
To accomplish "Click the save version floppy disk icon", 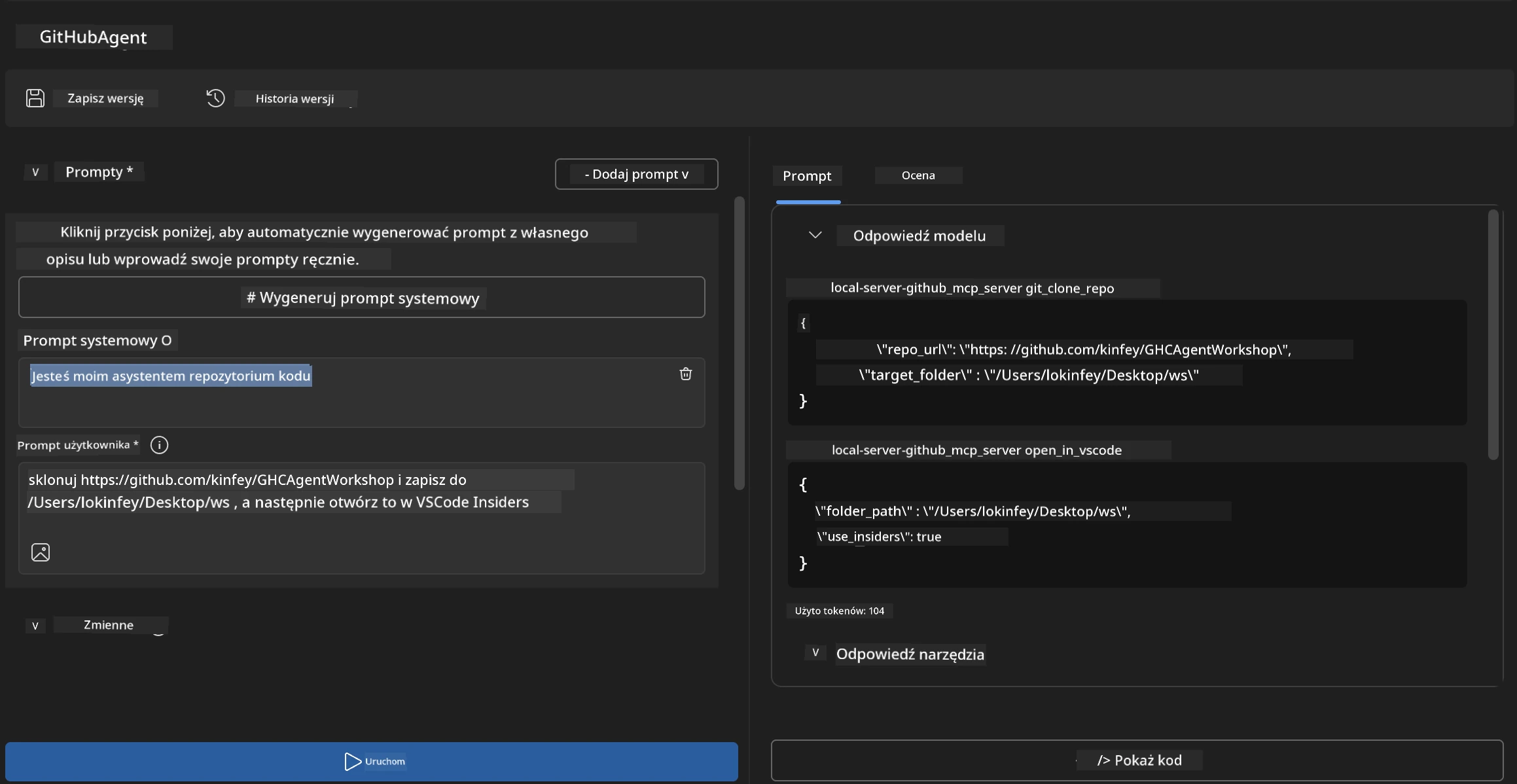I will [x=35, y=98].
